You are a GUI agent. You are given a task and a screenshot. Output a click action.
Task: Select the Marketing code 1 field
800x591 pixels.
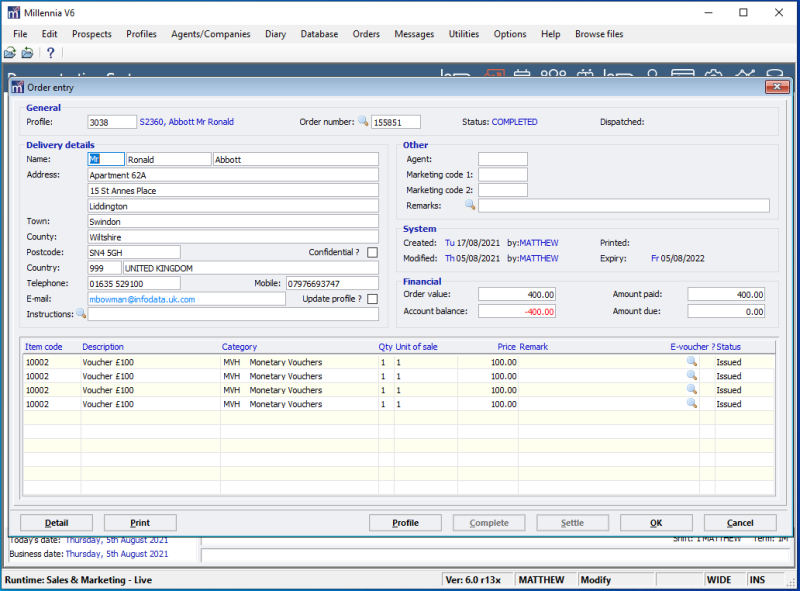click(502, 175)
